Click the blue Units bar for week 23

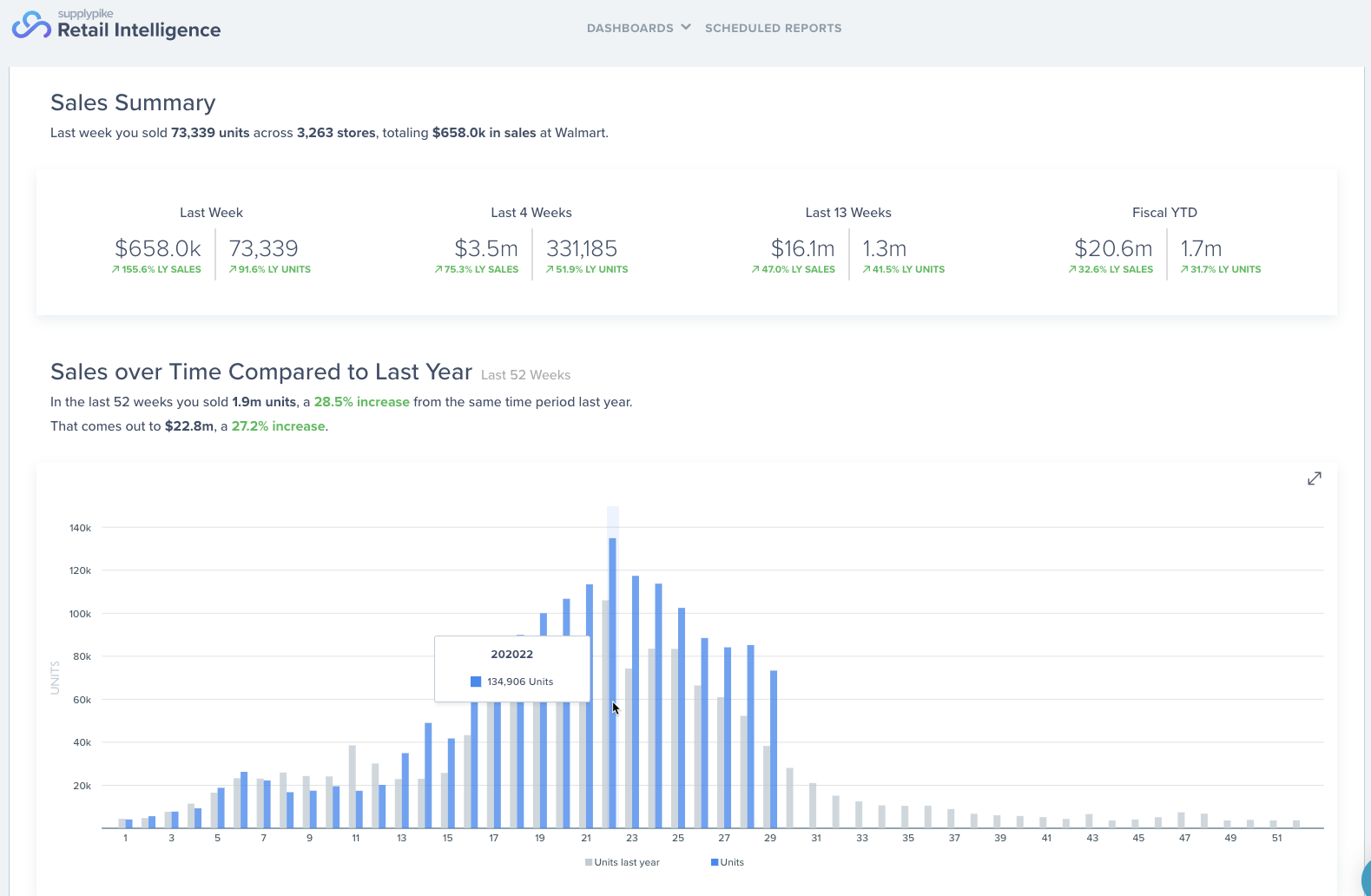coord(636,702)
